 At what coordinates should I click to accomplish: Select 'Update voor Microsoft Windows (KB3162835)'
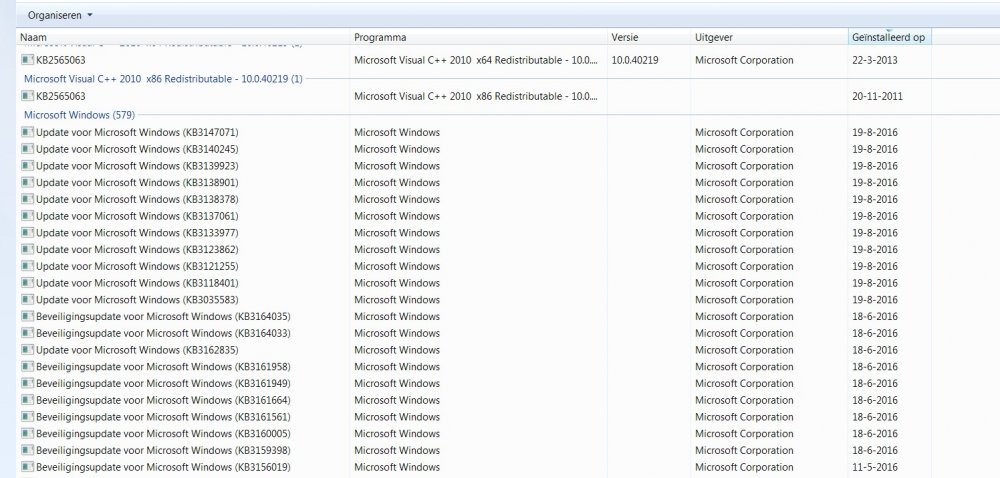tap(137, 350)
